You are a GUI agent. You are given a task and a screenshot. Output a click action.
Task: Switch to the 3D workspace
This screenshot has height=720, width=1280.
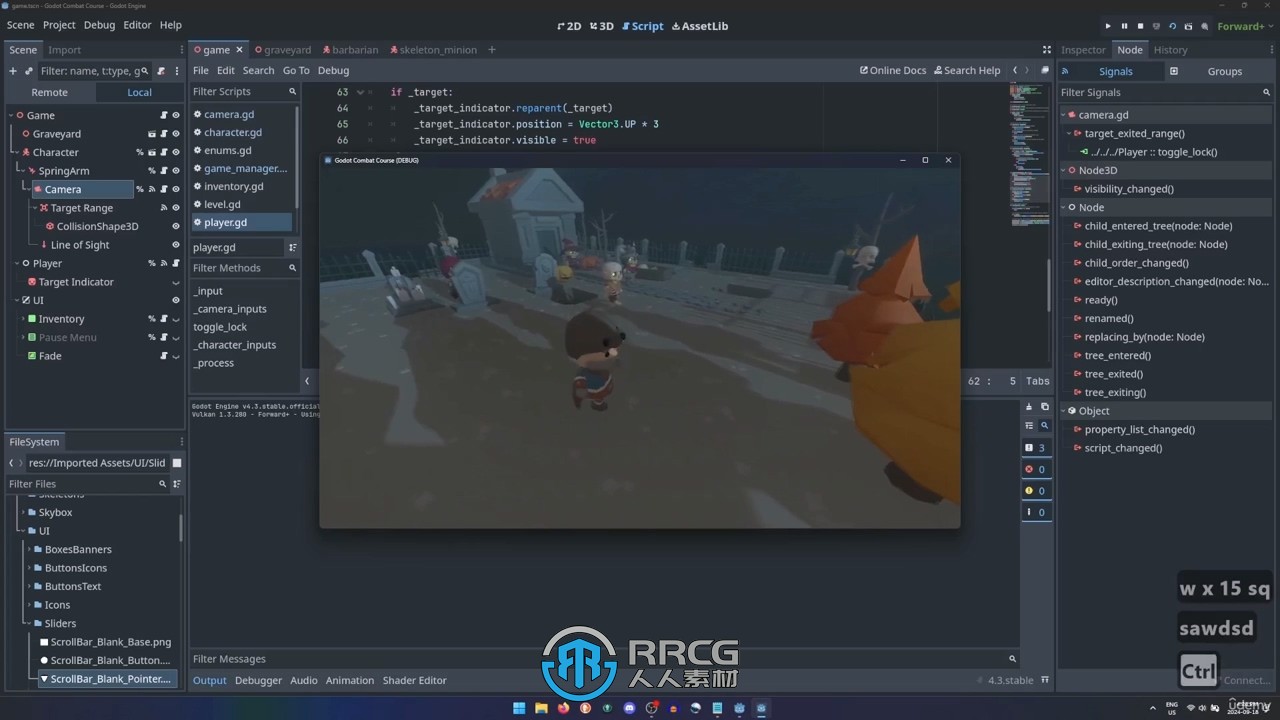(602, 26)
